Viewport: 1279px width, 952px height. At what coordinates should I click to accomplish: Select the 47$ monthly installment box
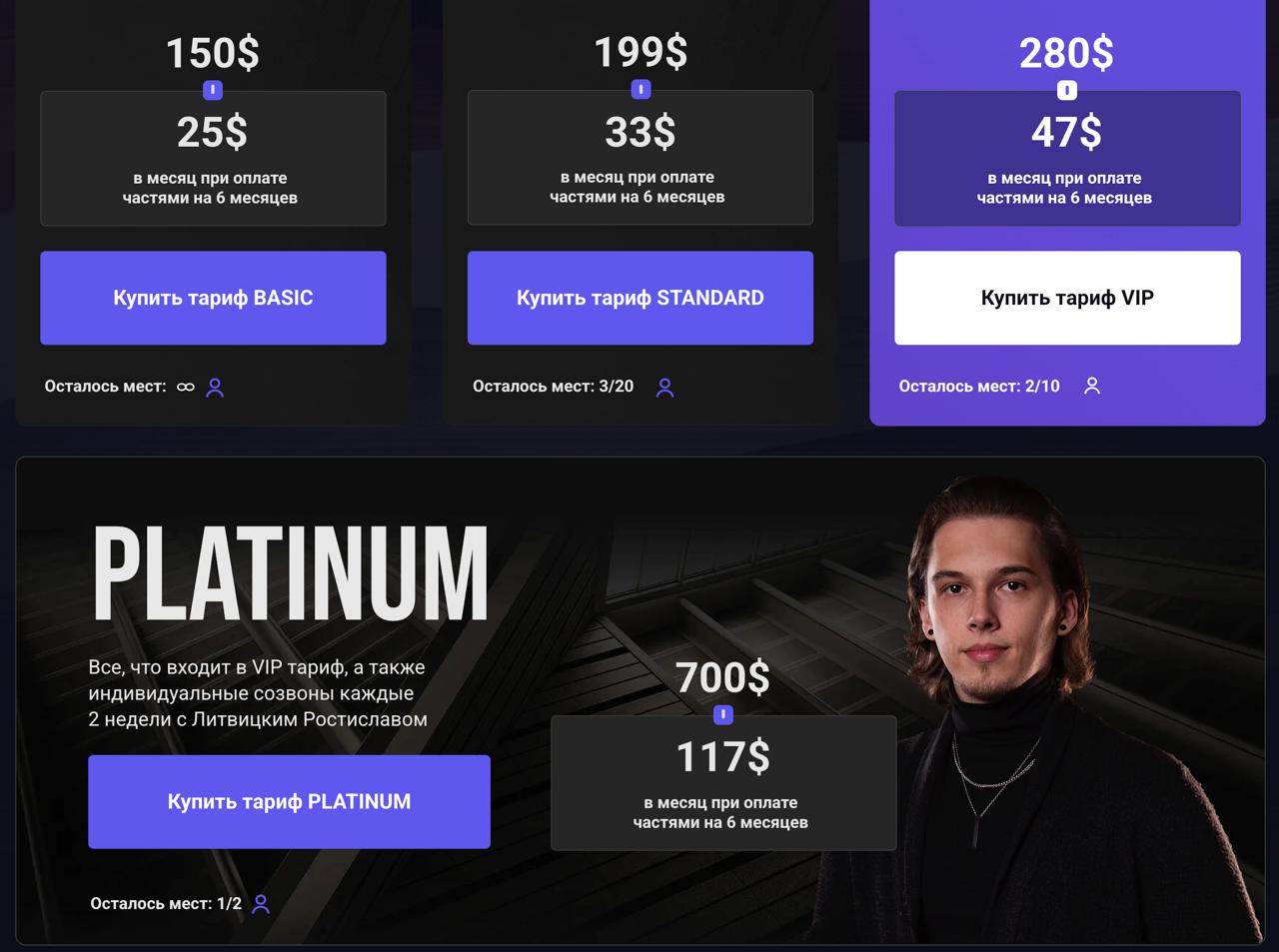coord(1067,159)
